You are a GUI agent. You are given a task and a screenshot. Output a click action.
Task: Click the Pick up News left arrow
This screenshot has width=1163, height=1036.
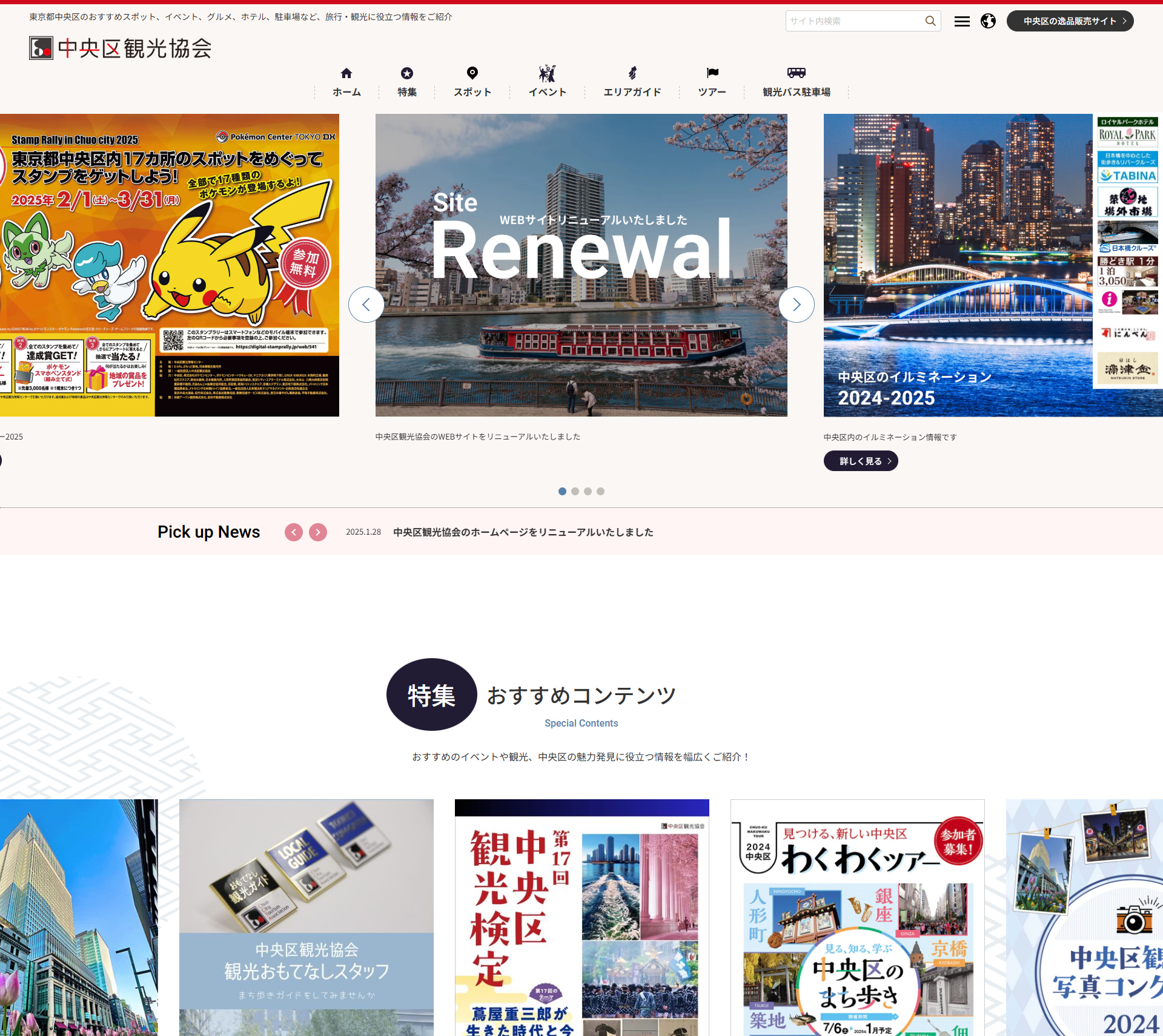293,531
